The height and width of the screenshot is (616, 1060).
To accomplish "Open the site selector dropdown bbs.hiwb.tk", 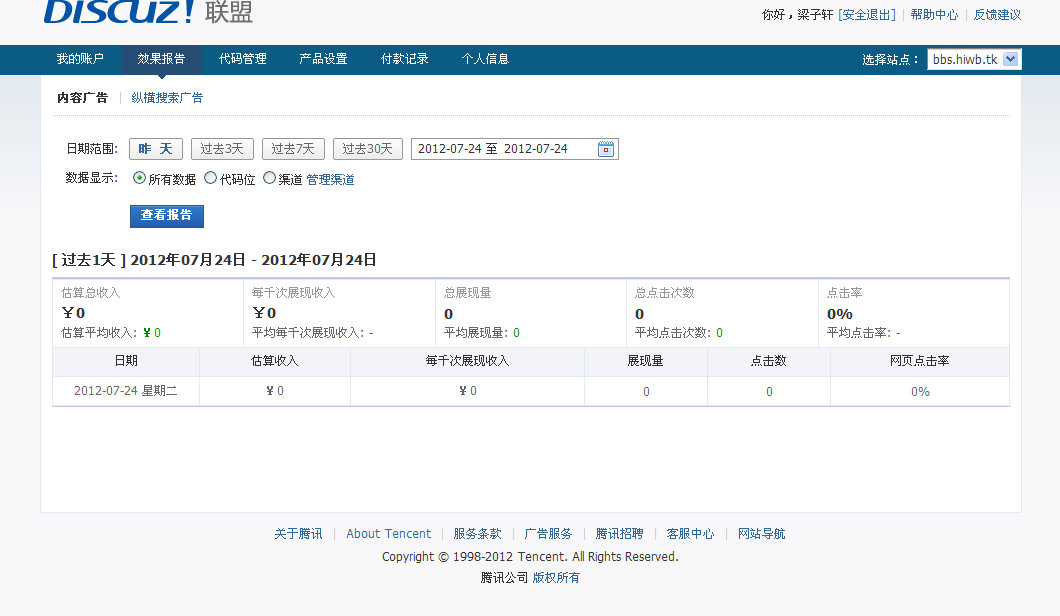I will point(974,60).
